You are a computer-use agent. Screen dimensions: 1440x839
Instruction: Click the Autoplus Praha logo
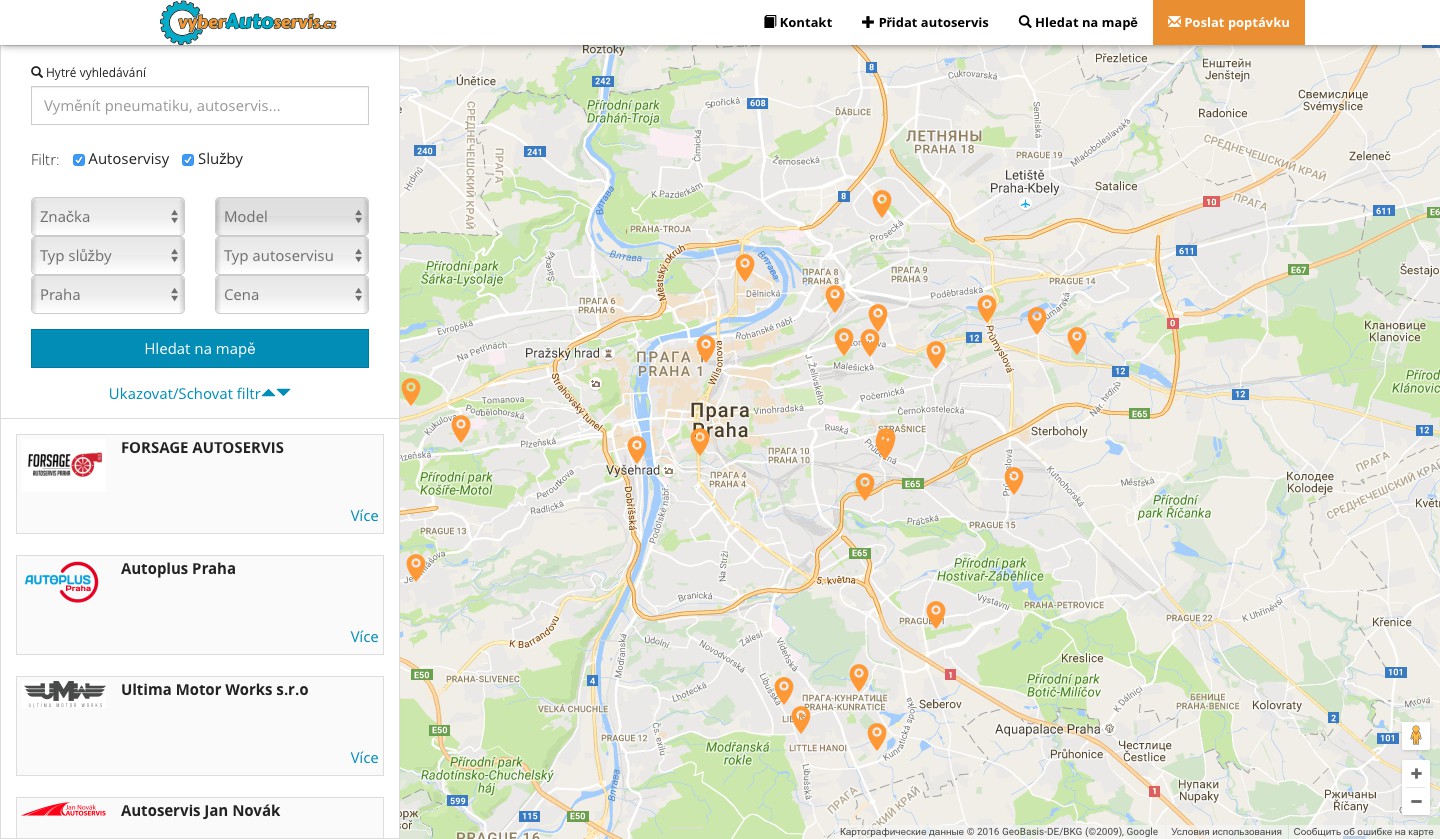click(61, 582)
